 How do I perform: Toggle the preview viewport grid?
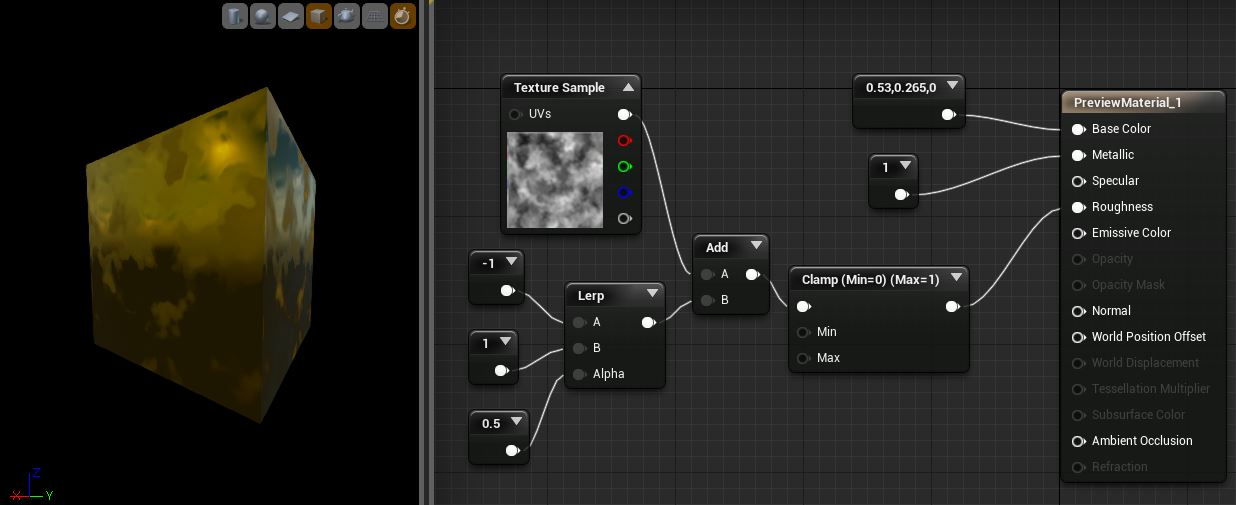click(375, 16)
